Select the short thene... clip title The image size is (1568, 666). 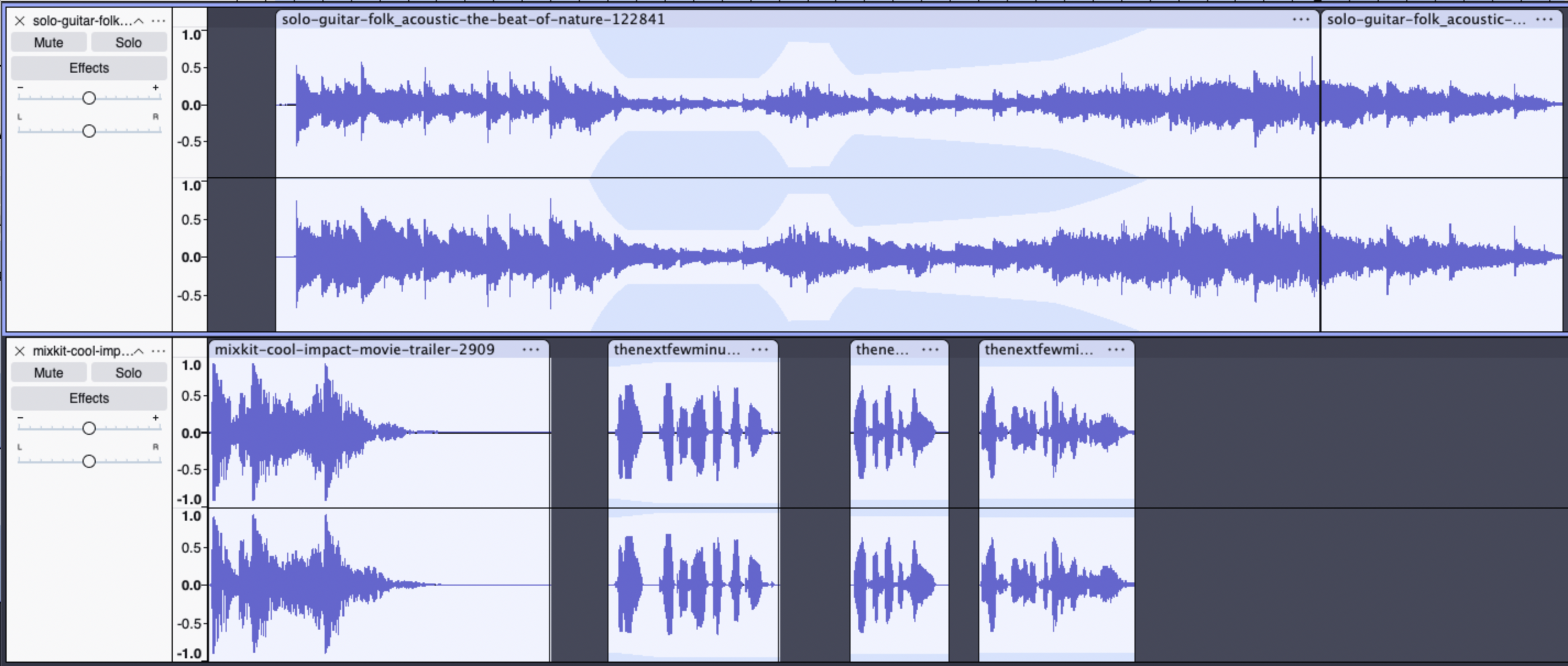882,350
